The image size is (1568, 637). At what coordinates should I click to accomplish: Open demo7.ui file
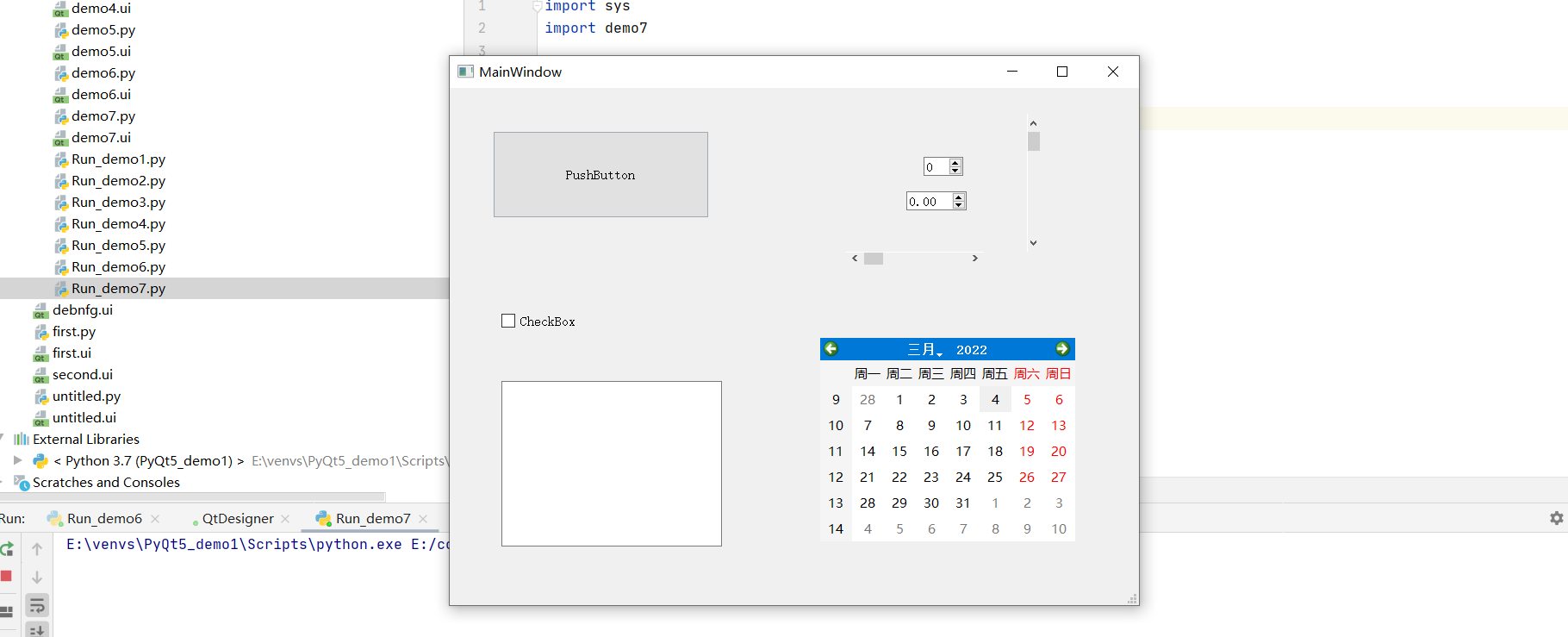(x=102, y=137)
